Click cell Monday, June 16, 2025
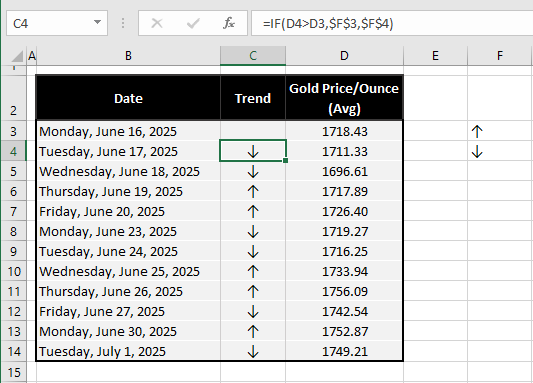 tap(128, 131)
